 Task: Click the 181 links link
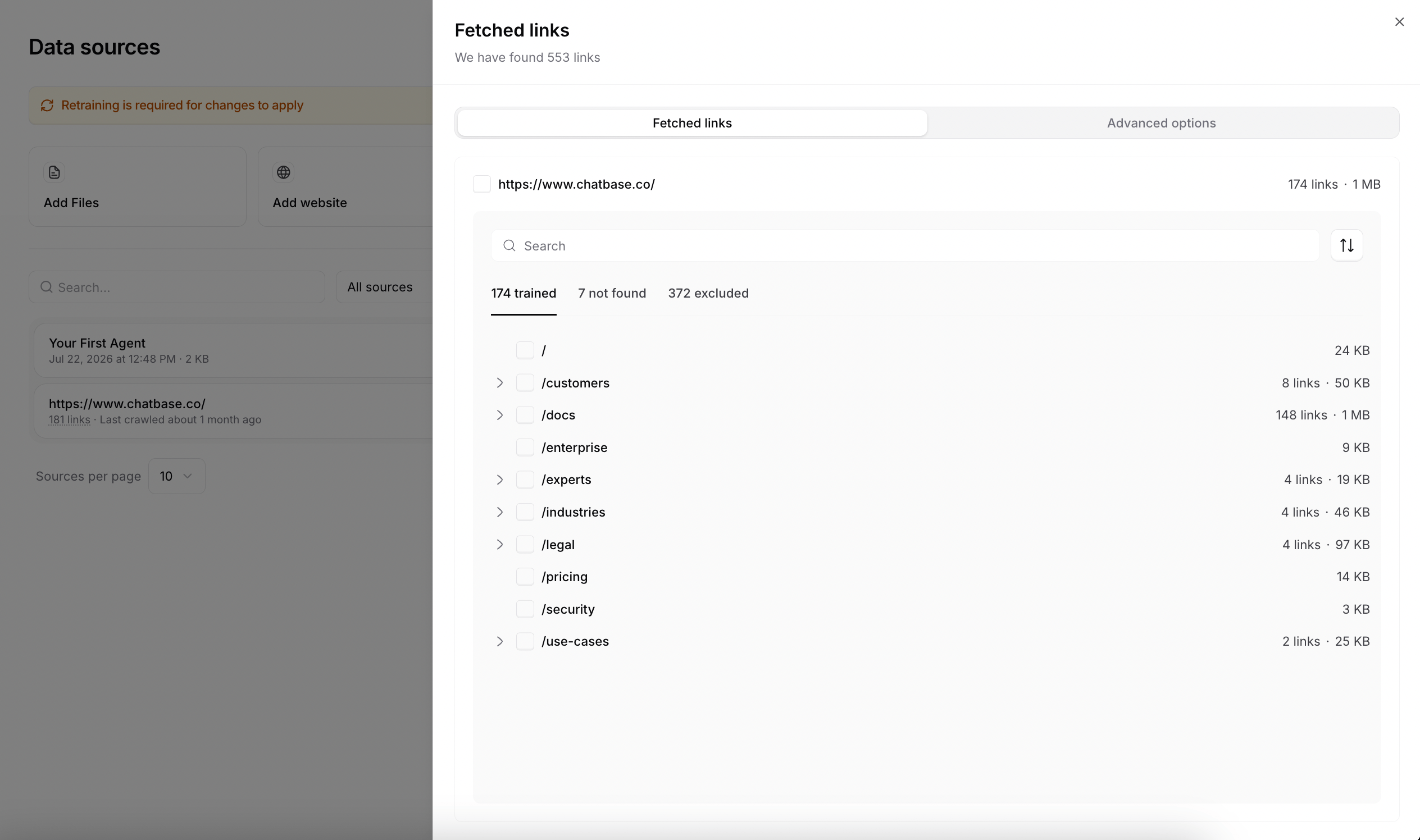(x=69, y=420)
